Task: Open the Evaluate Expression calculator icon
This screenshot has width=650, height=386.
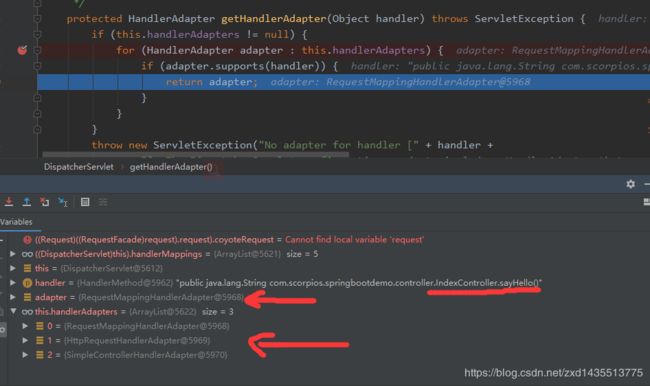Action: click(85, 202)
